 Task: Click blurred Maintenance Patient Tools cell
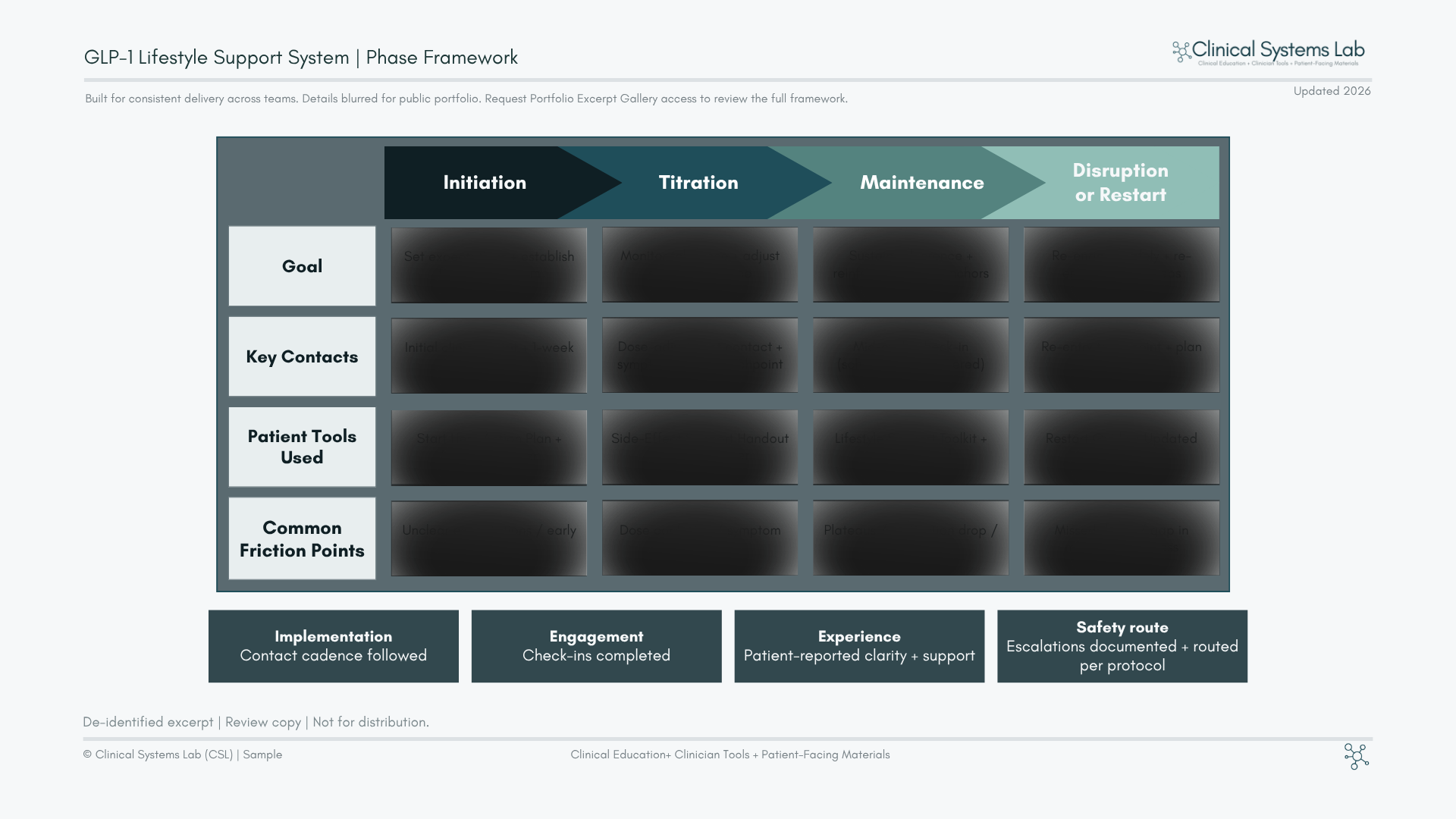coord(911,447)
